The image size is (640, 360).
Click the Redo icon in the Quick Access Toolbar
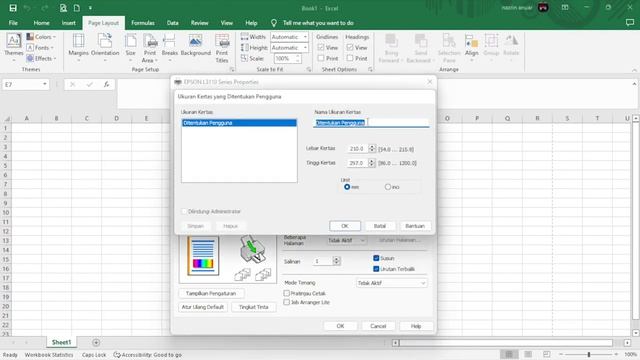click(x=44, y=8)
